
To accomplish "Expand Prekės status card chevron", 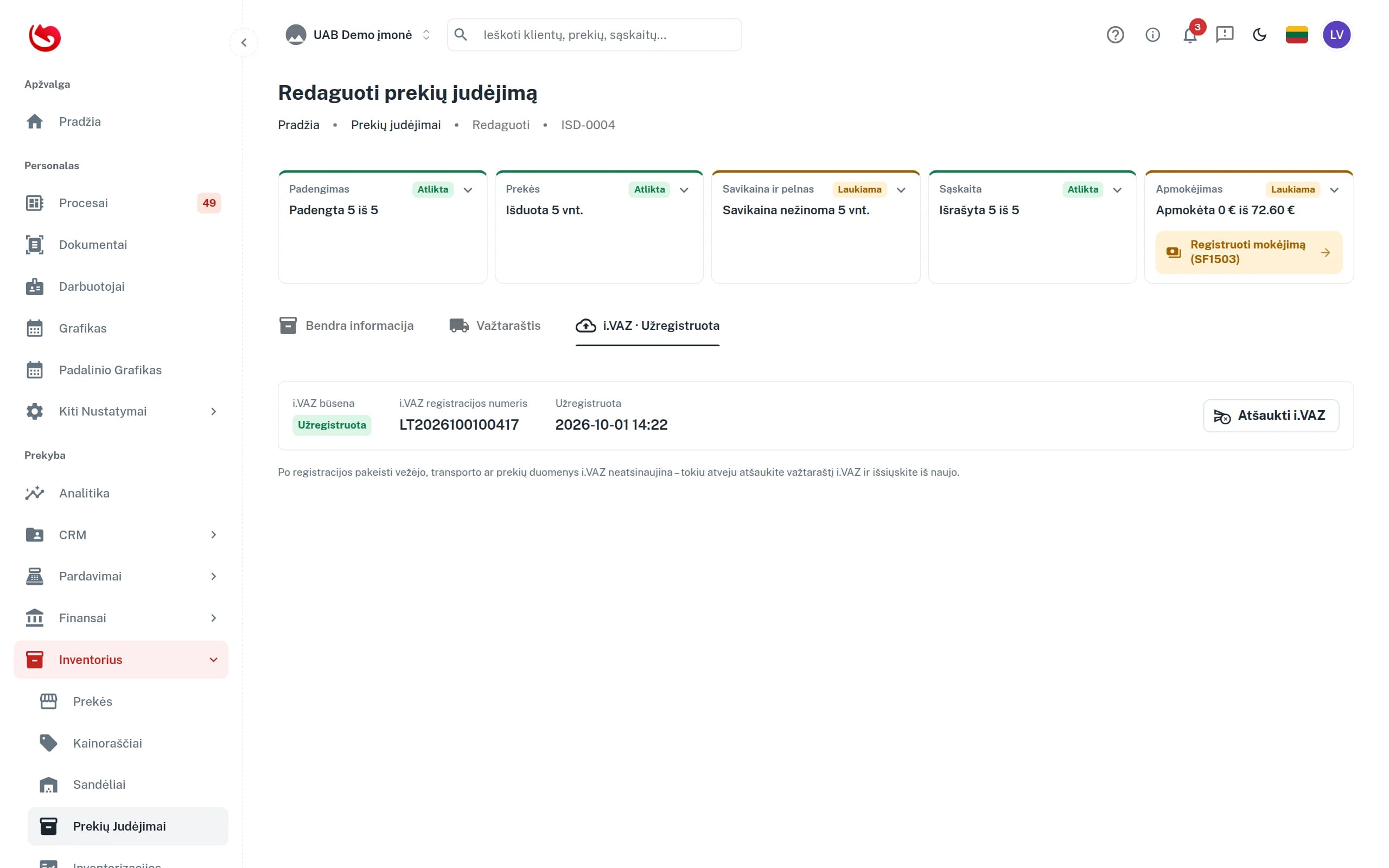I will pyautogui.click(x=684, y=190).
